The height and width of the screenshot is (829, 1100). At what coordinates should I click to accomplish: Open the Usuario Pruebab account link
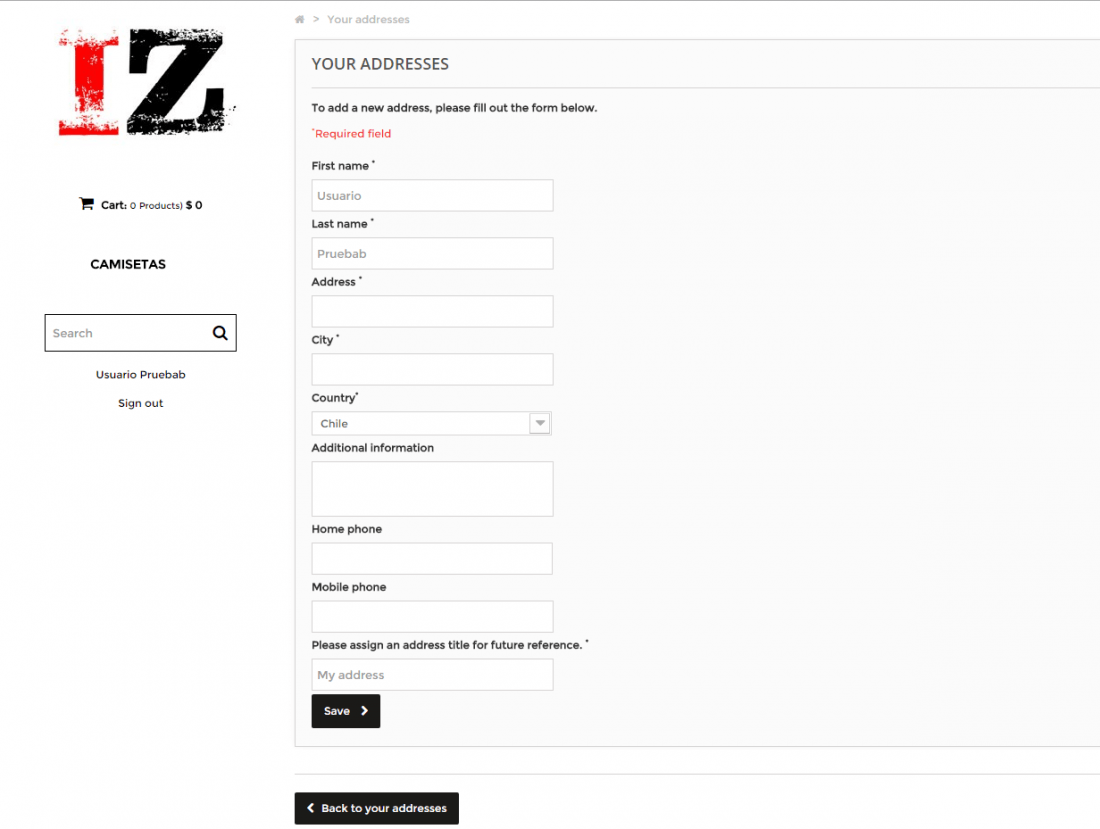(x=140, y=375)
